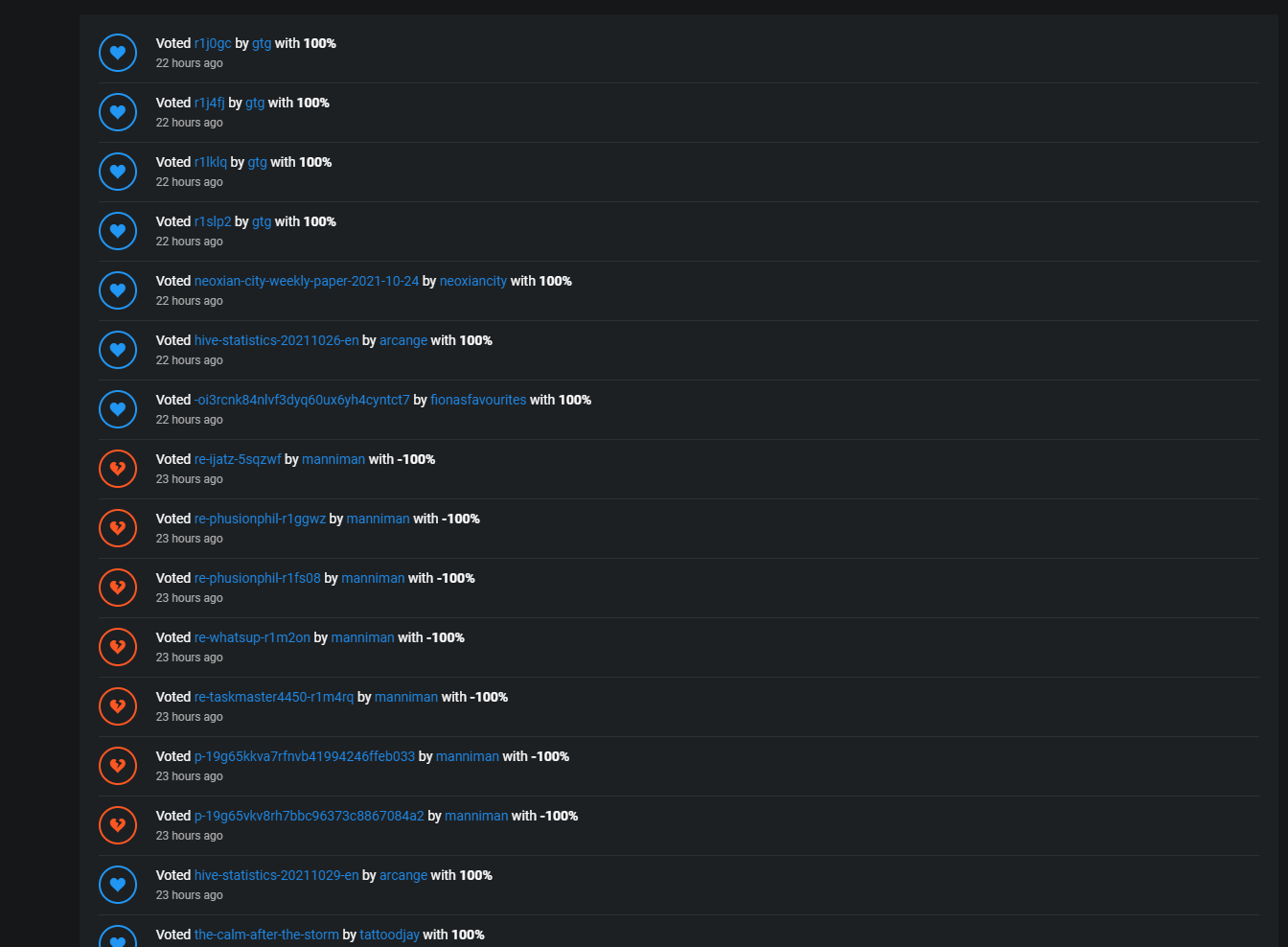Viewport: 1288px width, 947px height.
Task: Click the downvote icon beside re-whatsup-r1m2on
Action: pos(118,647)
